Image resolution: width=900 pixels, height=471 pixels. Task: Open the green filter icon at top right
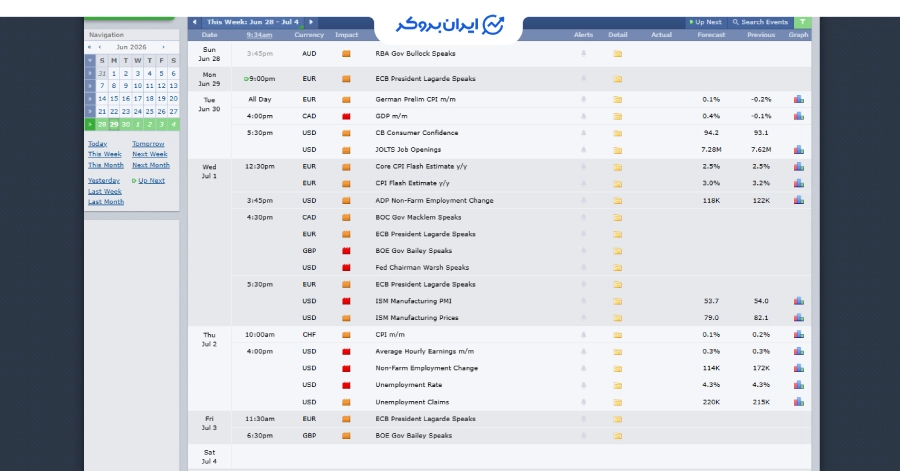pos(802,22)
